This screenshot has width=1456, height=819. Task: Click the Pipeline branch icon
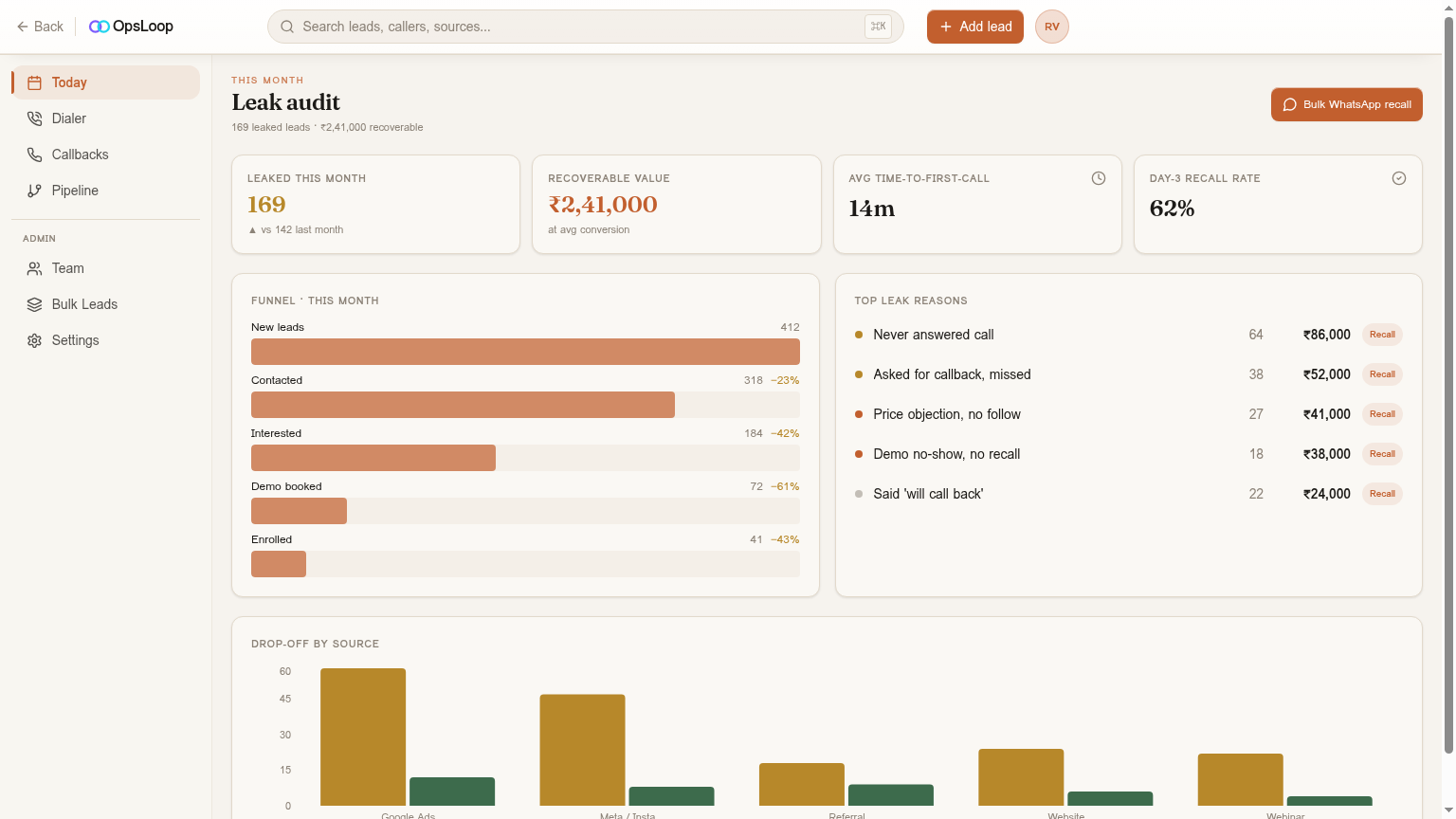(x=35, y=191)
